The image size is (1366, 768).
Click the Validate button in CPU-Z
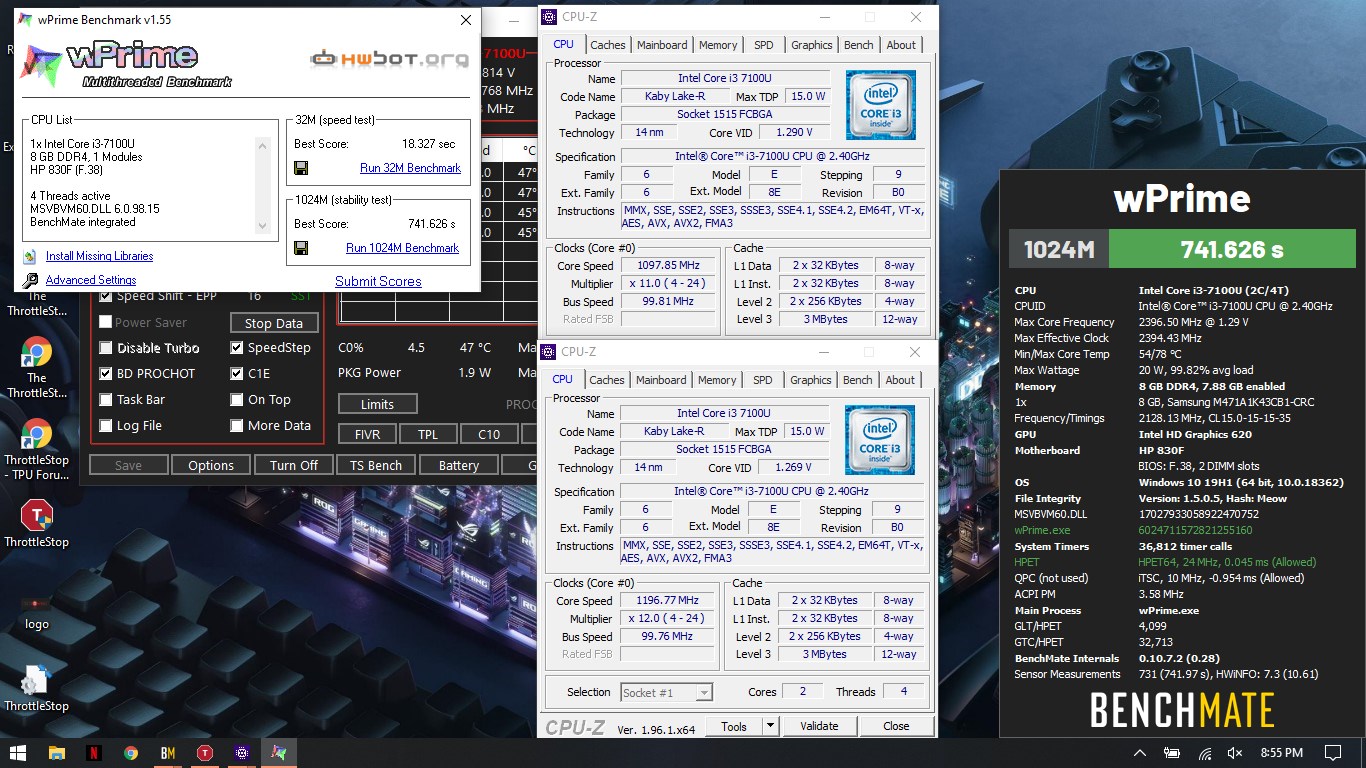[819, 727]
